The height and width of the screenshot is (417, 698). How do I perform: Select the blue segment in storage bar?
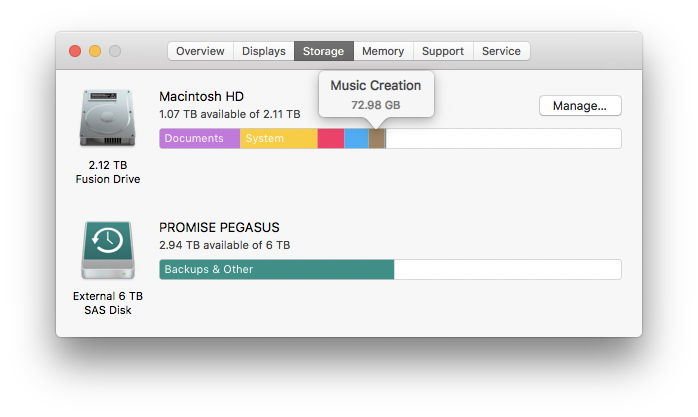[x=356, y=139]
